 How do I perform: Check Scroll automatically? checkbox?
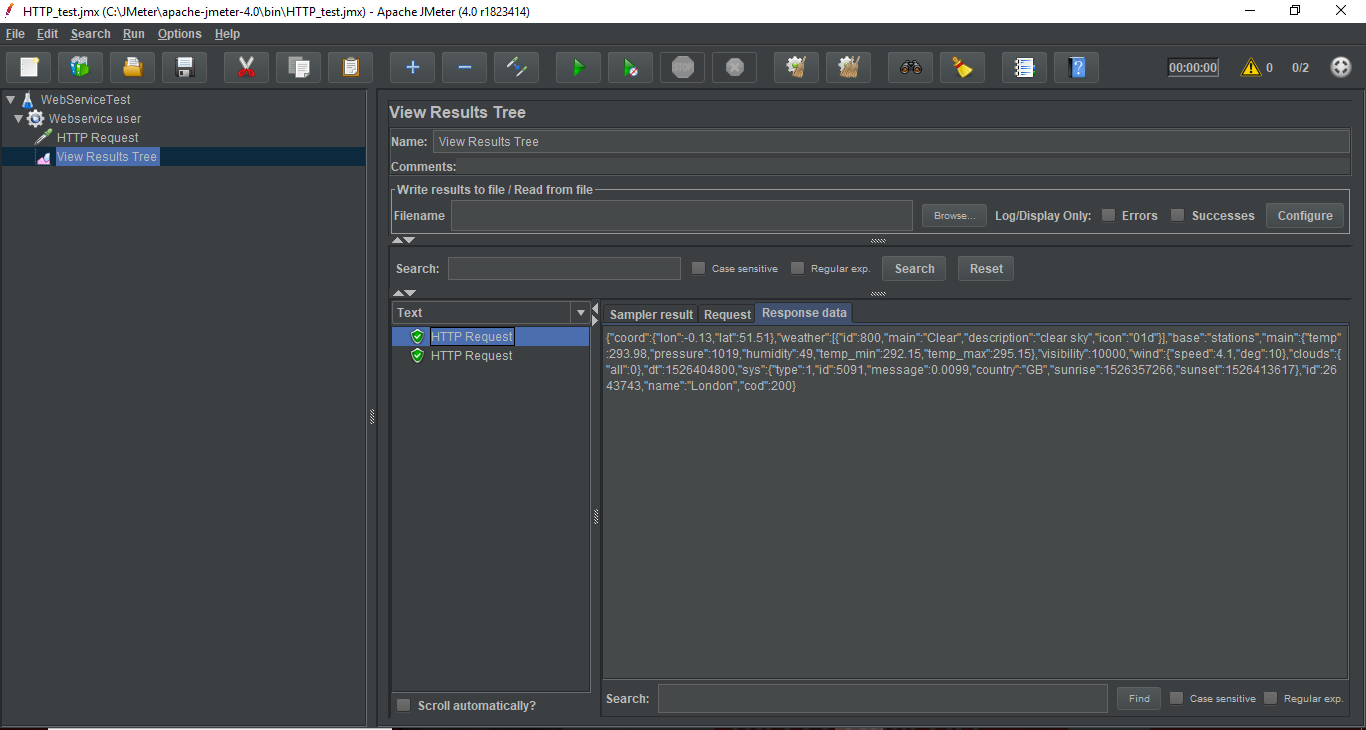point(404,705)
